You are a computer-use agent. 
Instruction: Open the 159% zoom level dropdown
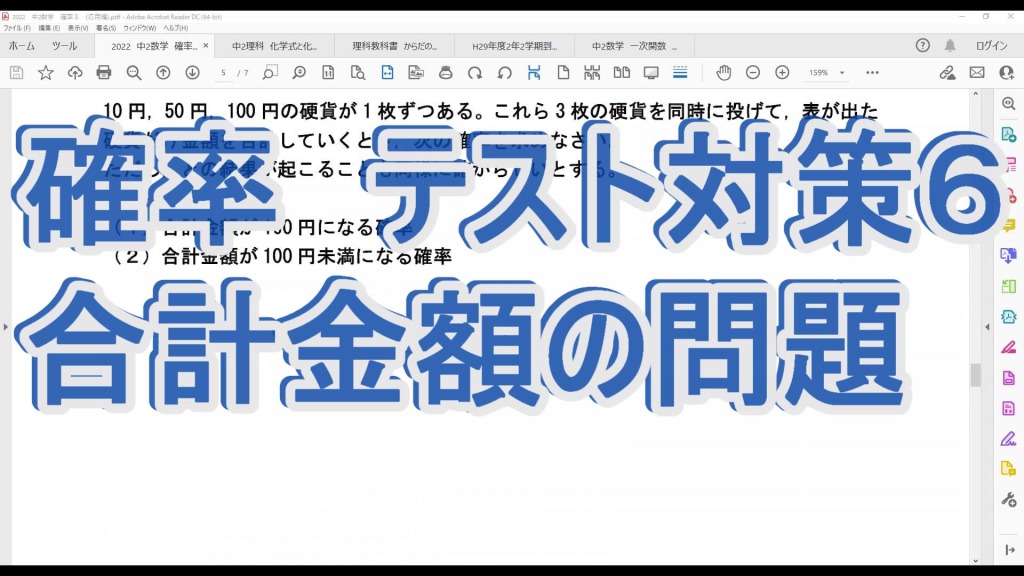(x=842, y=73)
